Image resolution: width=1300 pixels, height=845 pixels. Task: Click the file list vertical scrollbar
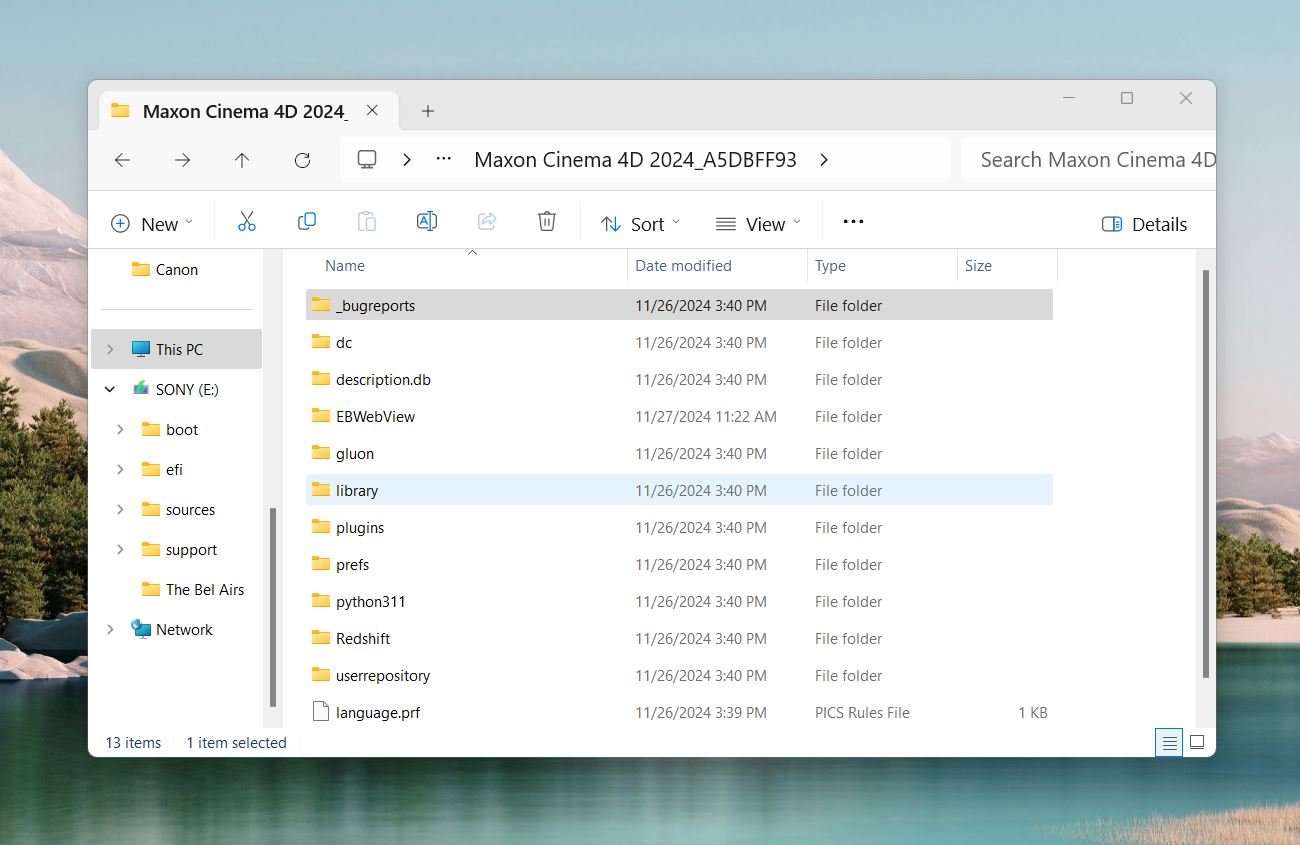(x=1205, y=473)
